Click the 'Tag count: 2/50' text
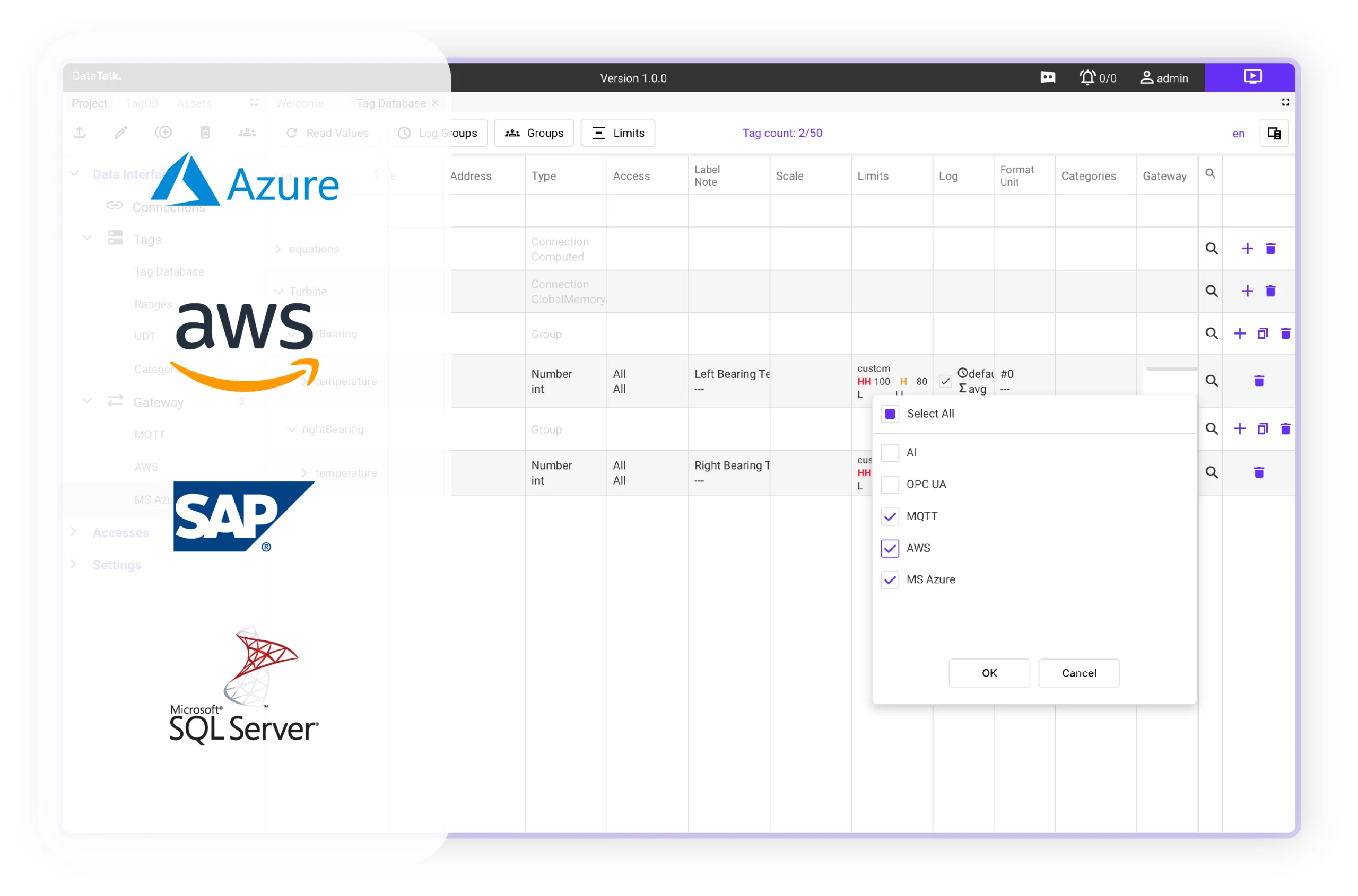 pyautogui.click(x=782, y=133)
